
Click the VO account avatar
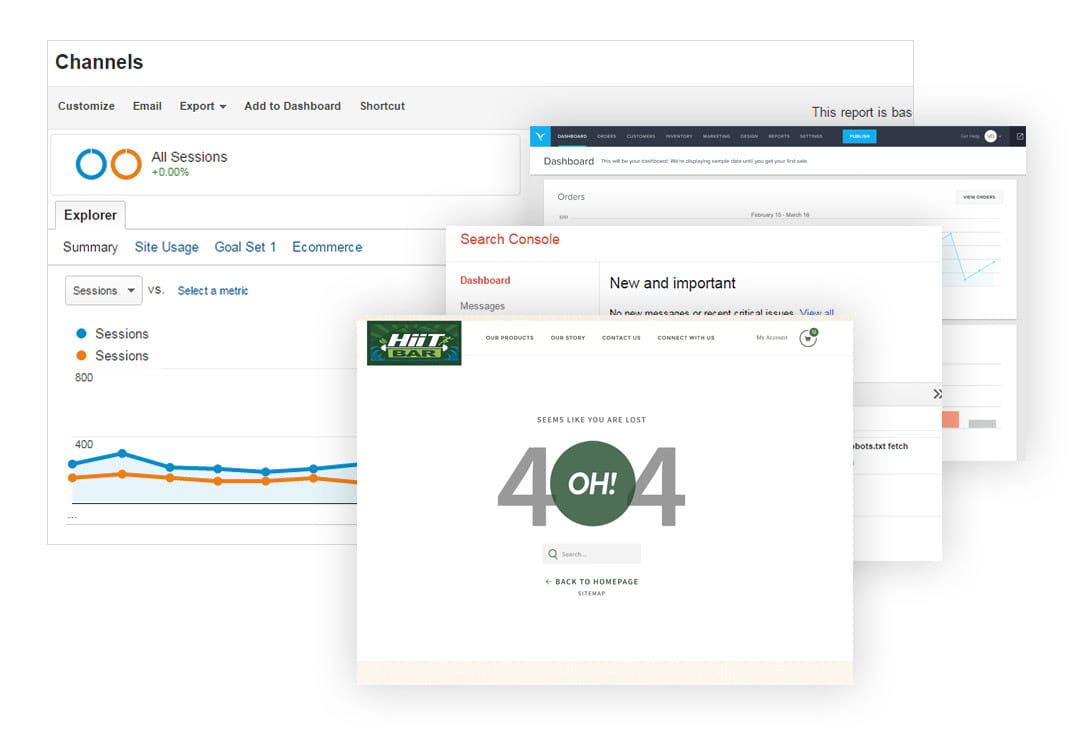tap(992, 136)
